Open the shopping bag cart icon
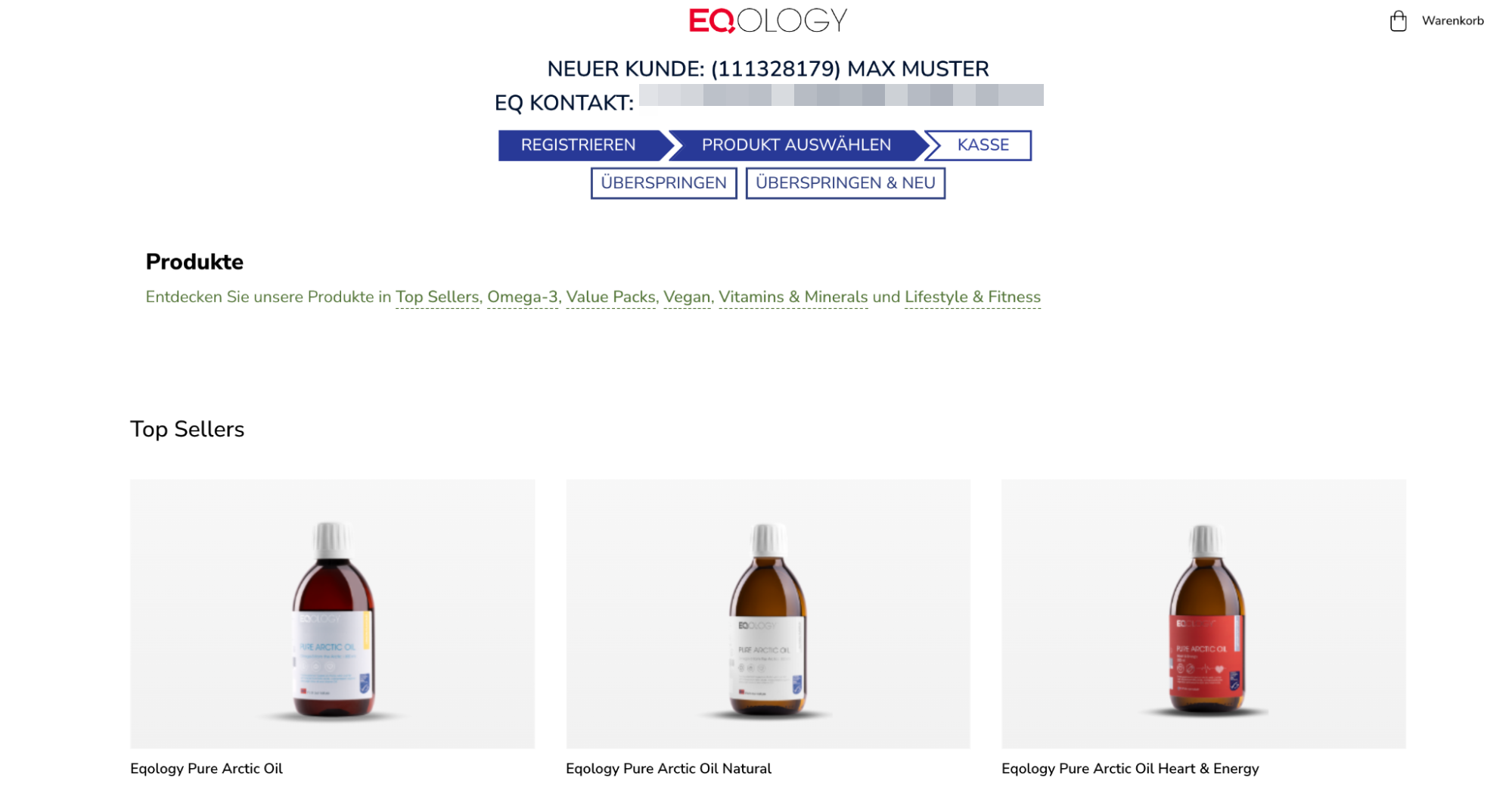The width and height of the screenshot is (1512, 787). (1398, 21)
